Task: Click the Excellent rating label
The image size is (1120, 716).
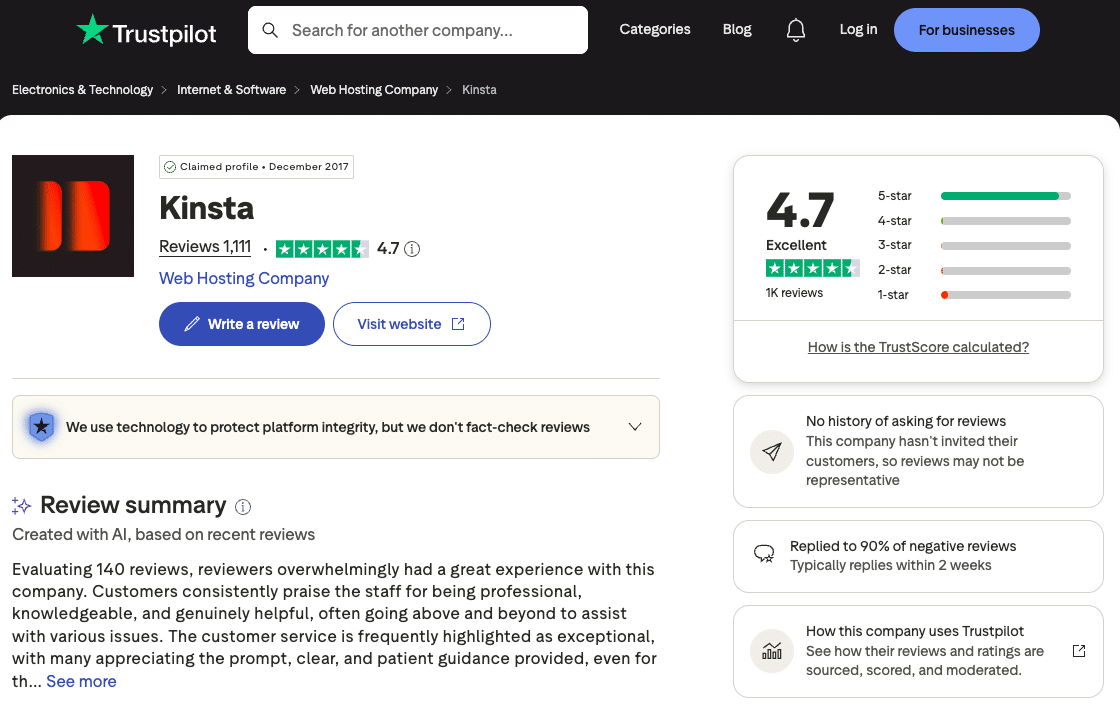Action: point(796,245)
